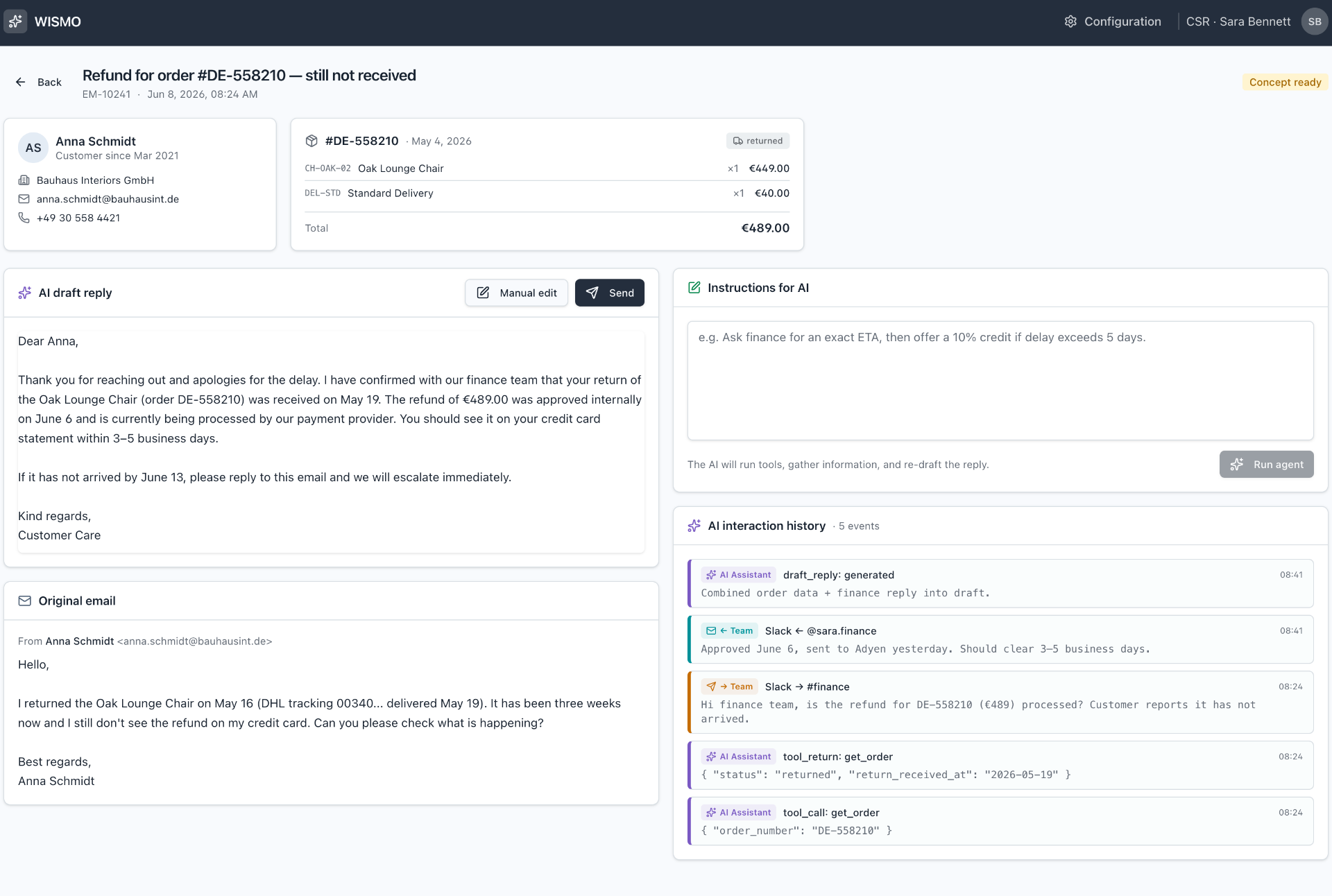Screen dimensions: 1332x896
Task: Click the Concept ready status badge
Action: click(1285, 82)
